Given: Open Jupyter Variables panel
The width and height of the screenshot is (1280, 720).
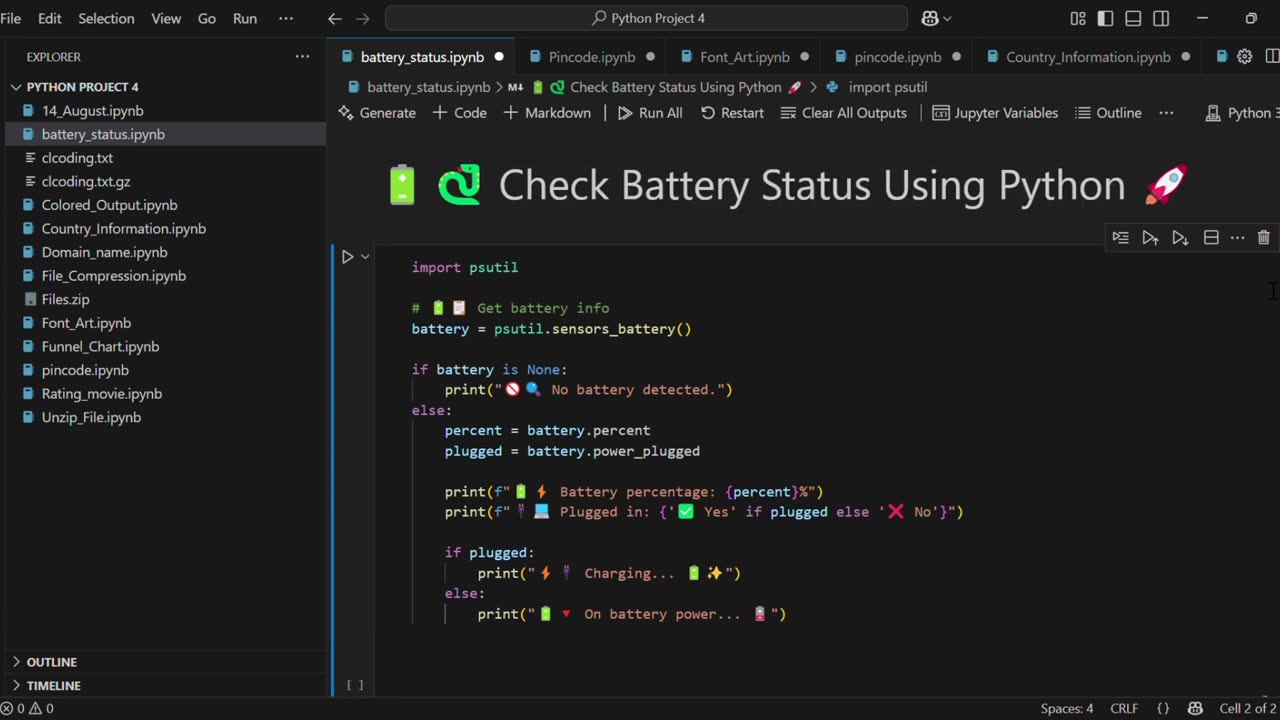Looking at the screenshot, I should 995,113.
